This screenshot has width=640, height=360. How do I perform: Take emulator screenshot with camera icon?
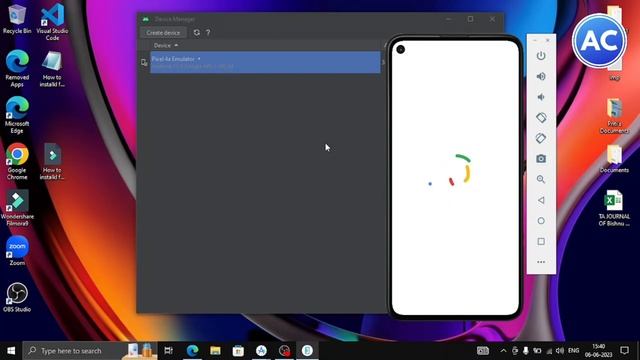pos(541,159)
